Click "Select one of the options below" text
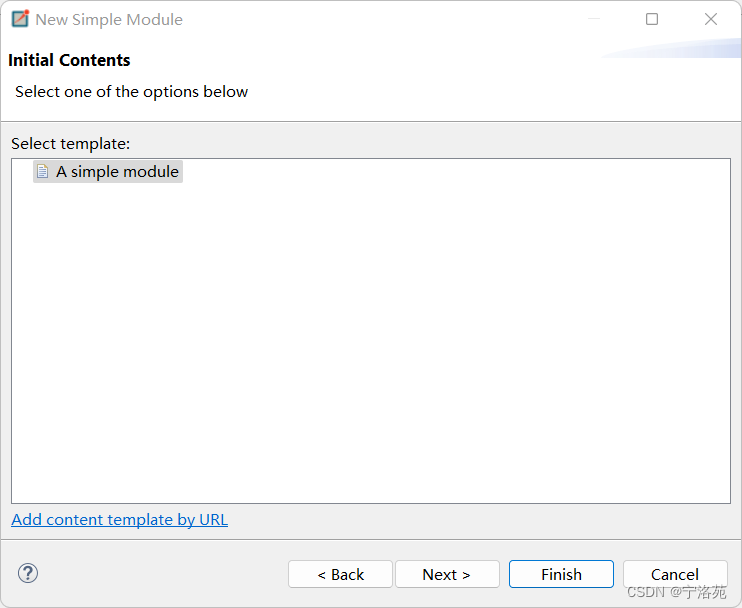Viewport: 742px width, 608px height. click(x=132, y=91)
